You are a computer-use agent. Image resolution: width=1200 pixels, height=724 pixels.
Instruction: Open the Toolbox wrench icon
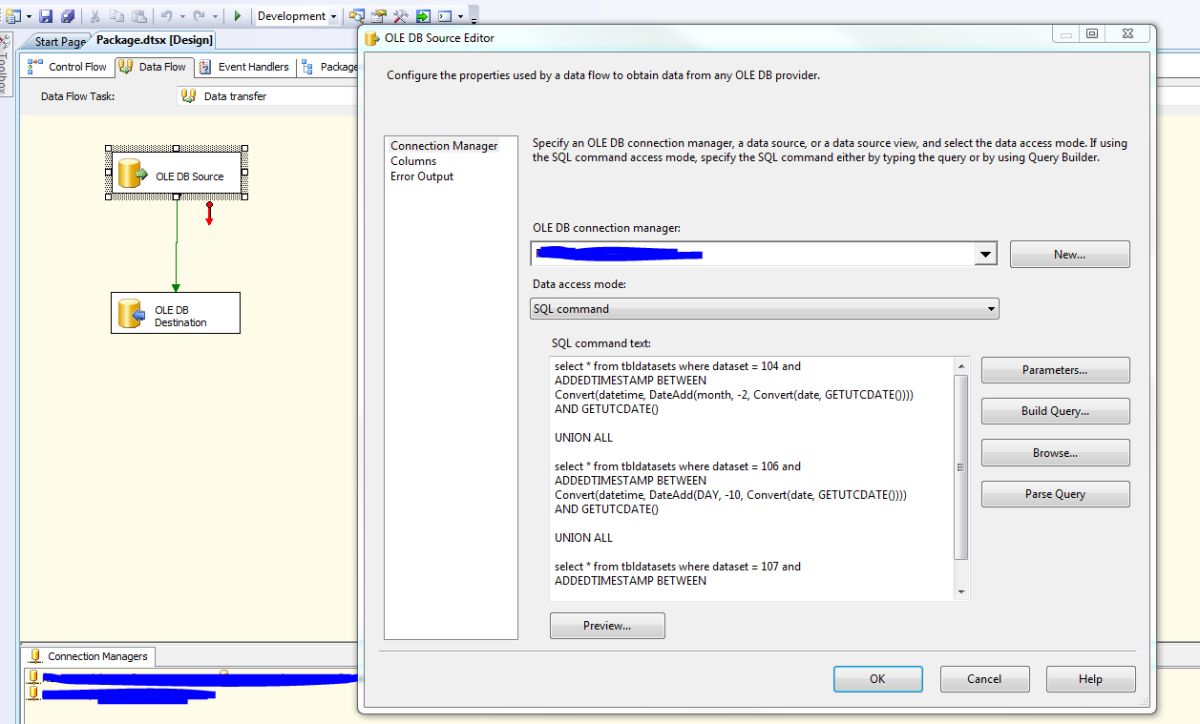(401, 16)
